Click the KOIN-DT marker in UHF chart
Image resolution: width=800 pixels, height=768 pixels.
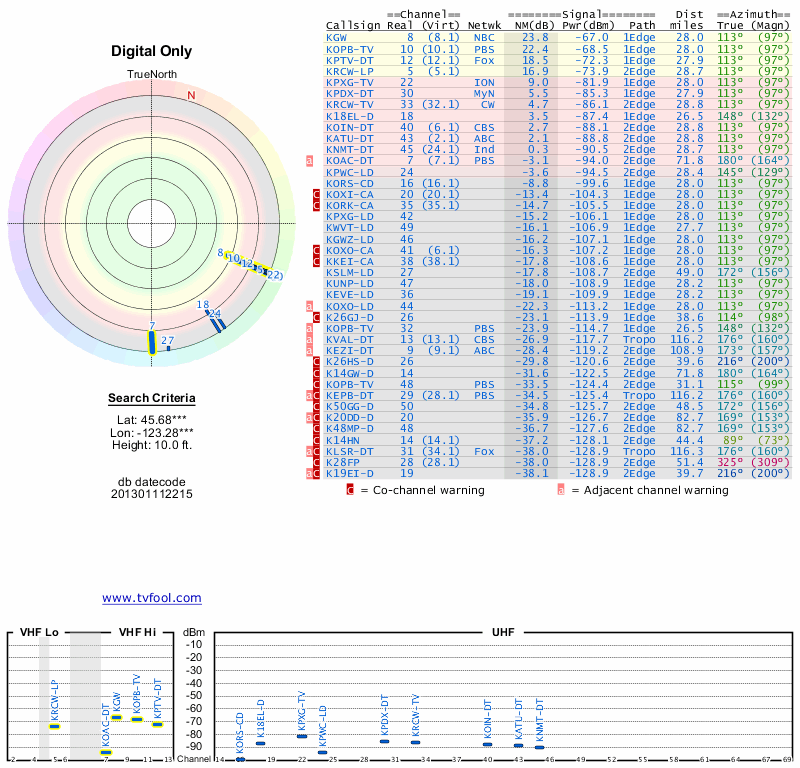click(488, 744)
